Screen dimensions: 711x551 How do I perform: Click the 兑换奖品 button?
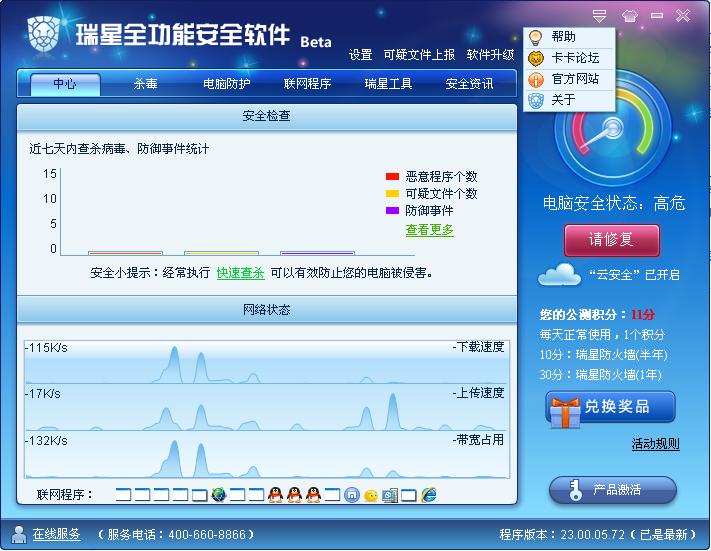pyautogui.click(x=611, y=407)
